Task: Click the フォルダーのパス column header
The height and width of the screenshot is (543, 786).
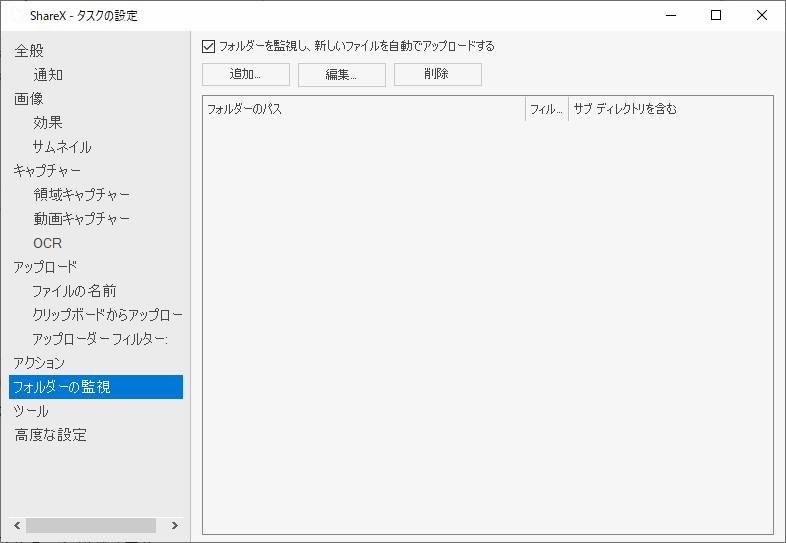Action: (364, 109)
